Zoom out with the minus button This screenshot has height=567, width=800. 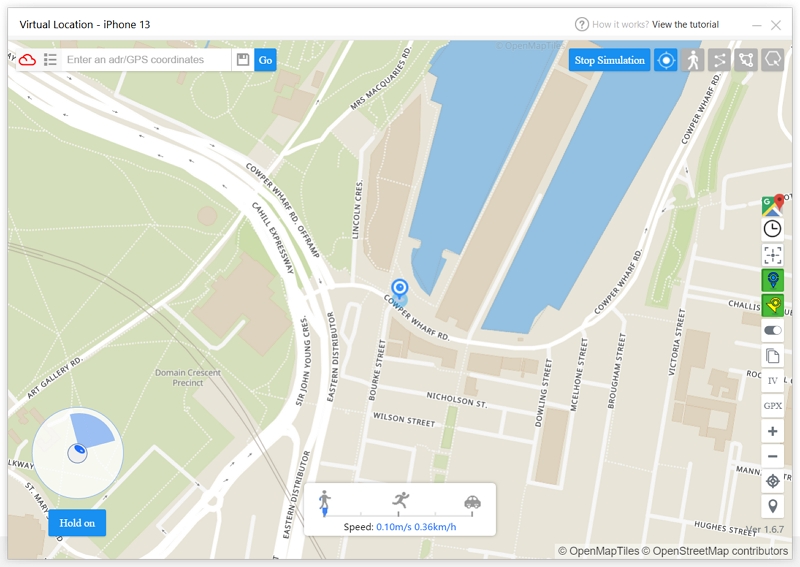pyautogui.click(x=772, y=456)
